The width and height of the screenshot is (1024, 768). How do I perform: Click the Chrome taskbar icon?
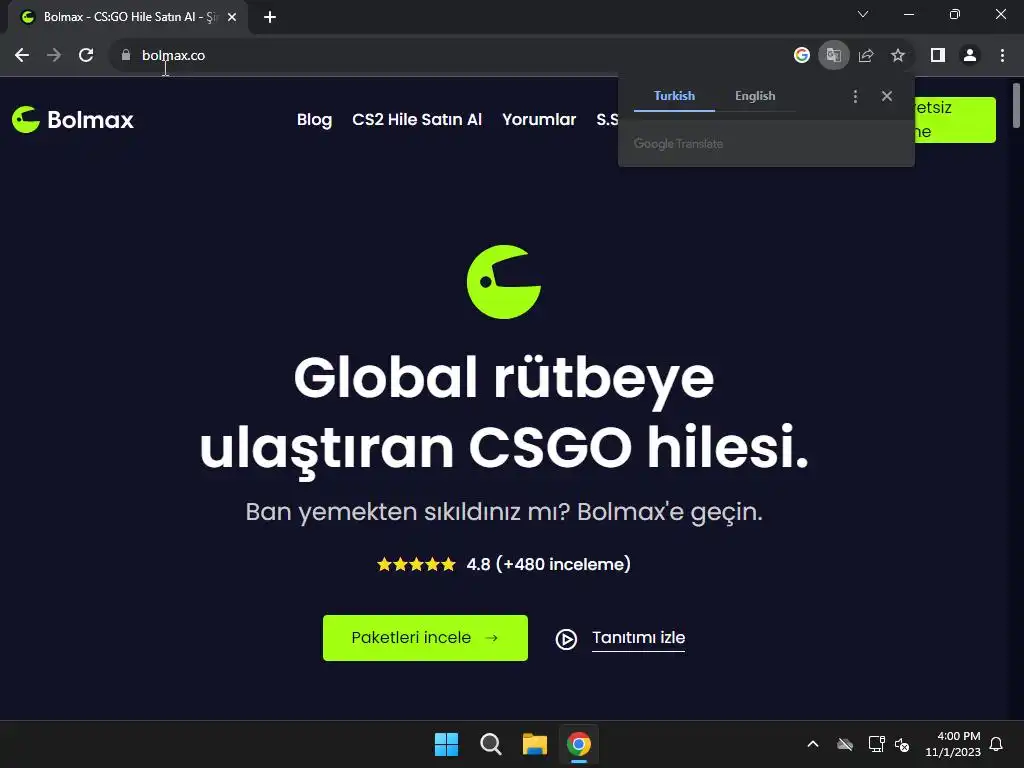(x=579, y=744)
